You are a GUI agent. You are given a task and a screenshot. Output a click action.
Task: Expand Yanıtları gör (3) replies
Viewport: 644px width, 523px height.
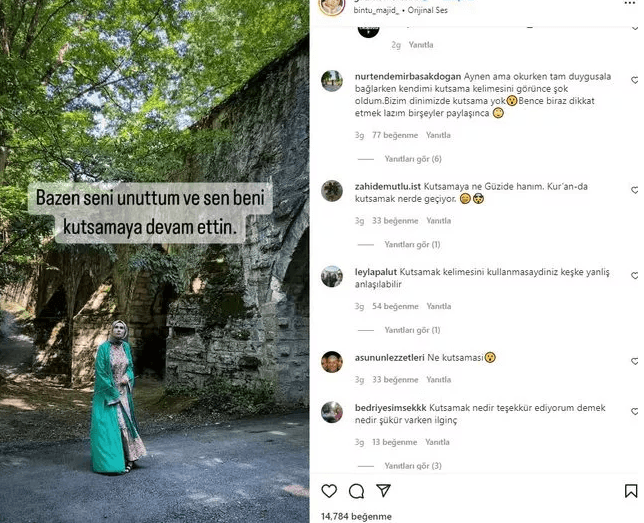[413, 466]
